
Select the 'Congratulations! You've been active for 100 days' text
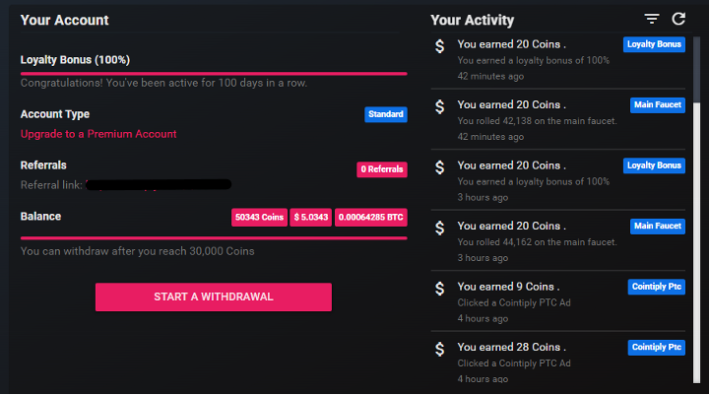point(164,83)
